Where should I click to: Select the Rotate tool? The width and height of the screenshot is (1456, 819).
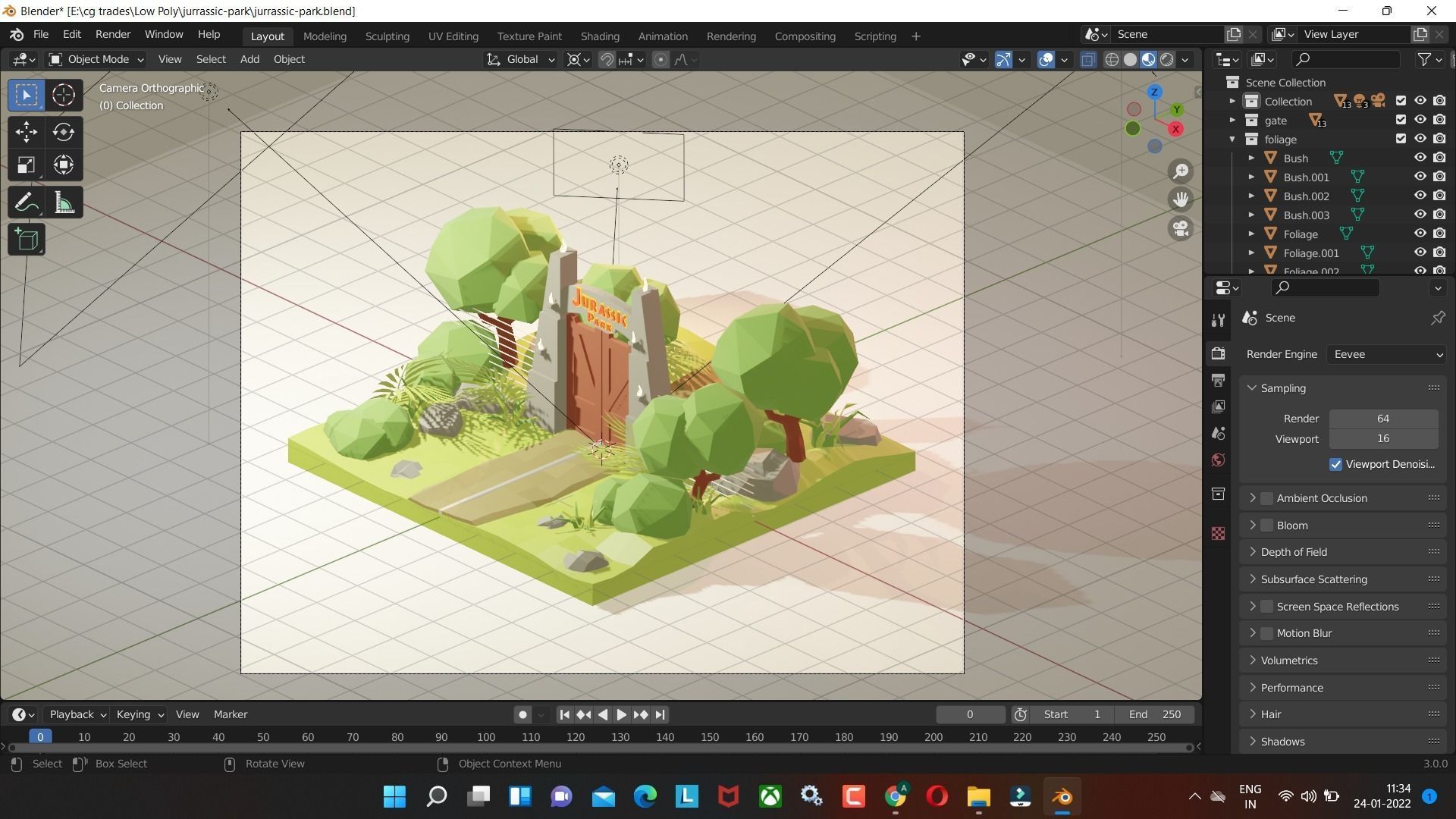(64, 132)
